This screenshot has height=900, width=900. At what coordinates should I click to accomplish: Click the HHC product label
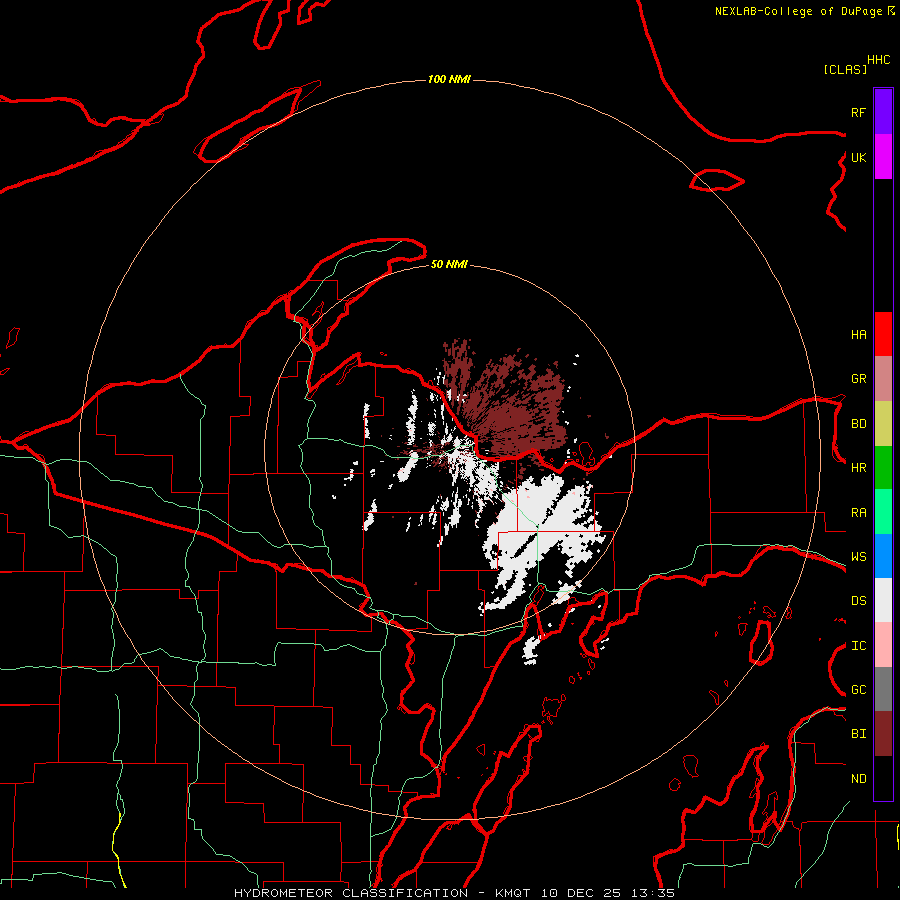tap(878, 60)
